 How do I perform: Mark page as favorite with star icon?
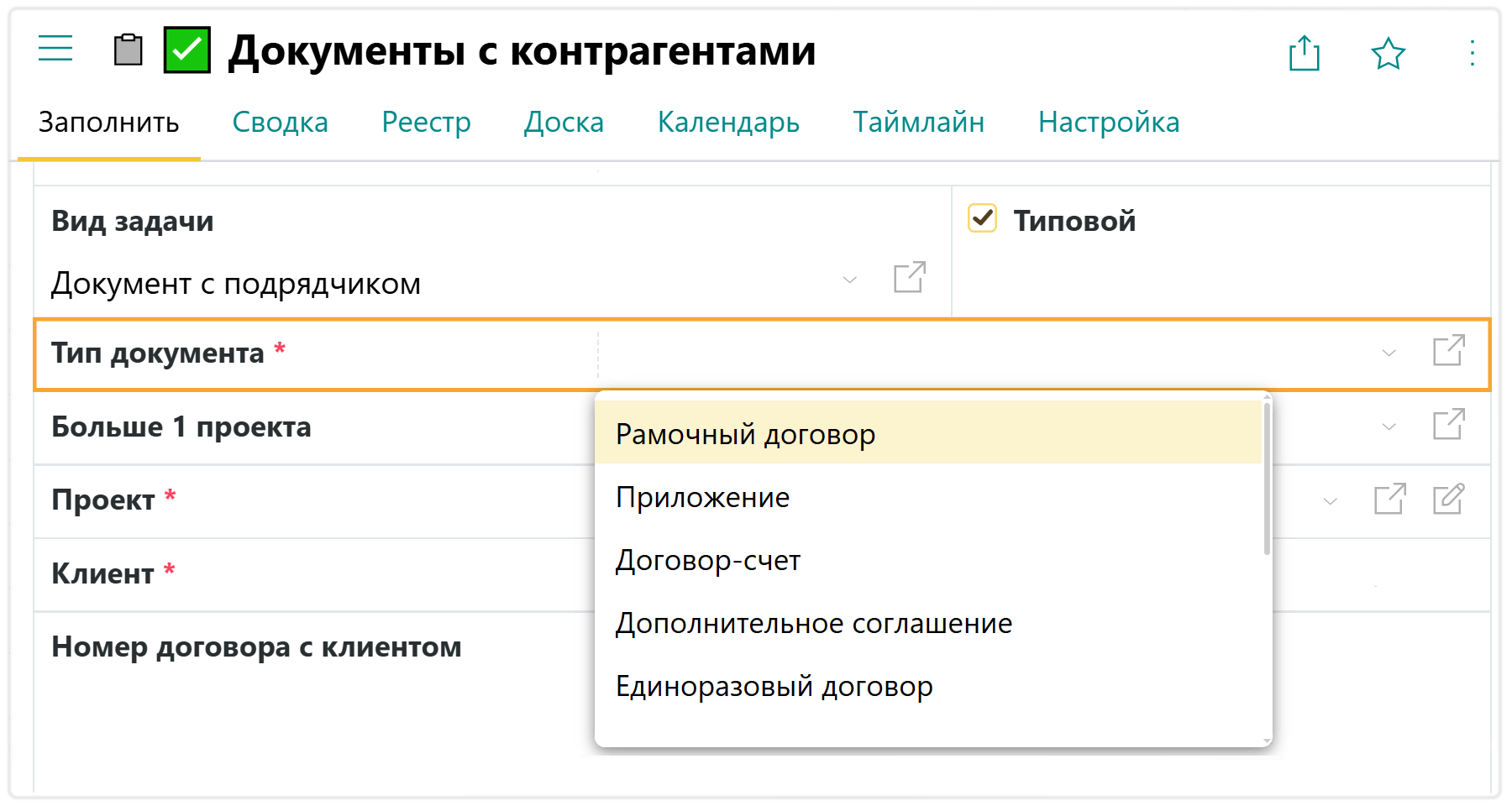point(1388,54)
